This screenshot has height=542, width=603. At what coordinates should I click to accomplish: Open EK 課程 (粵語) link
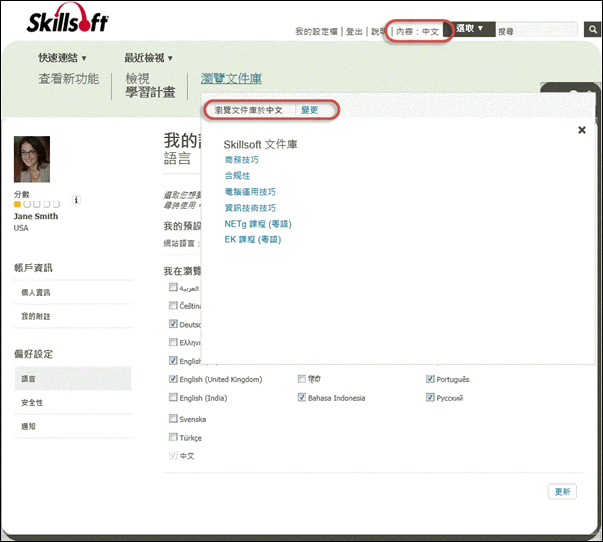pyautogui.click(x=253, y=240)
